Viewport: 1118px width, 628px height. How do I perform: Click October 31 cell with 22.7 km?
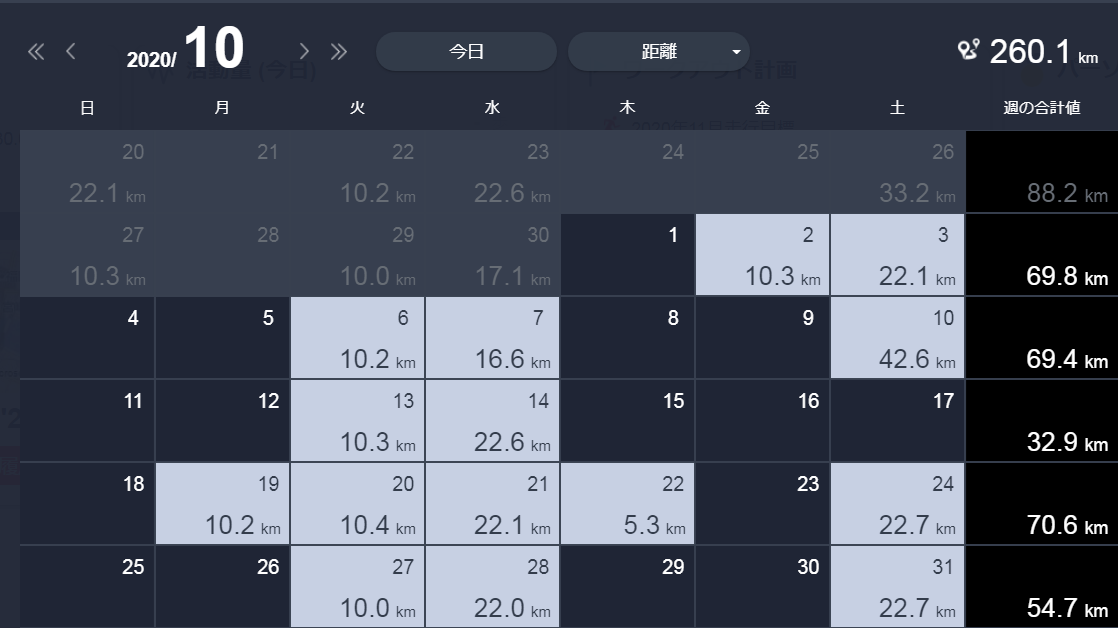click(x=897, y=587)
